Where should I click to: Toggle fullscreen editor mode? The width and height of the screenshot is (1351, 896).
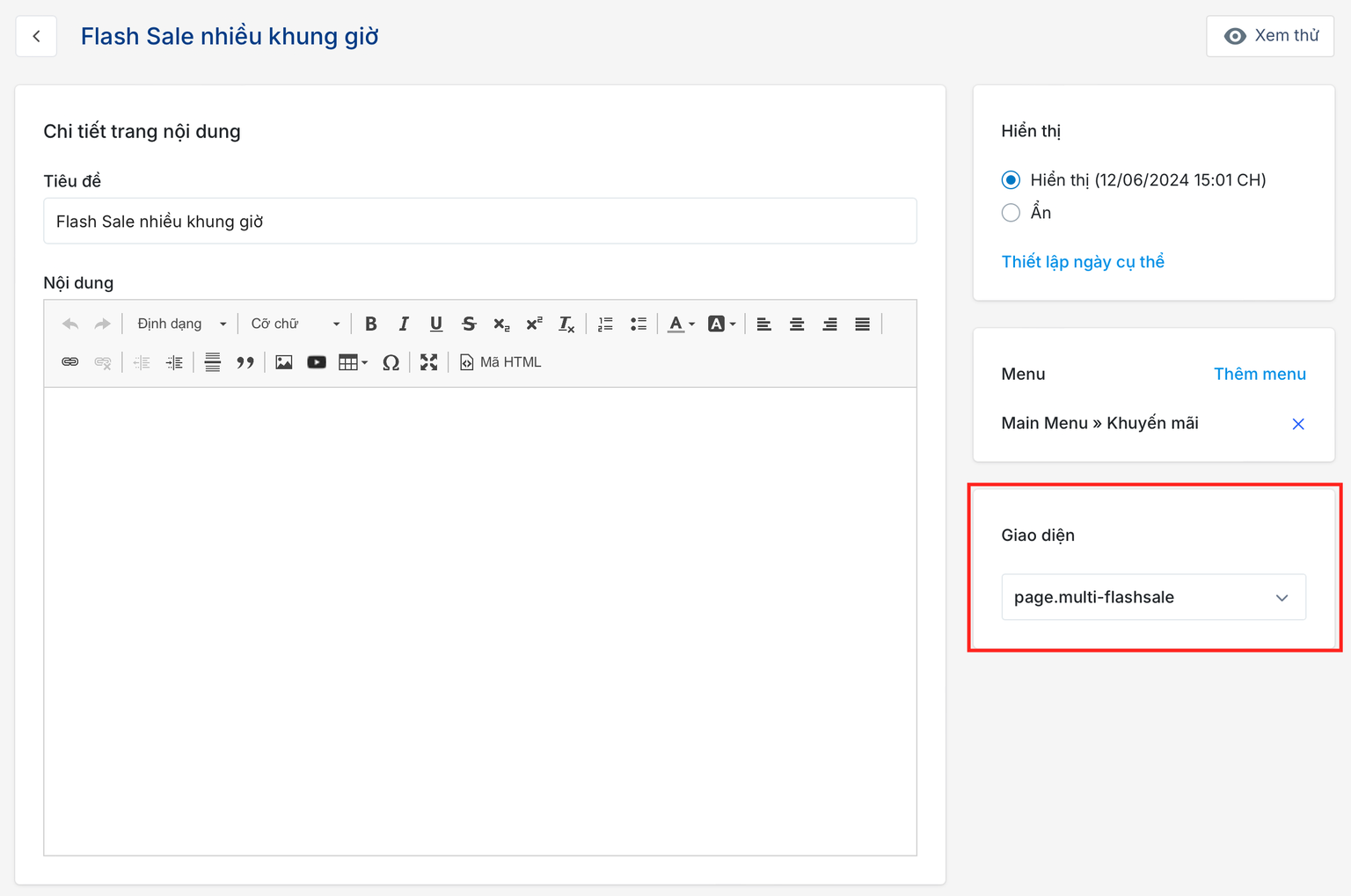[428, 362]
